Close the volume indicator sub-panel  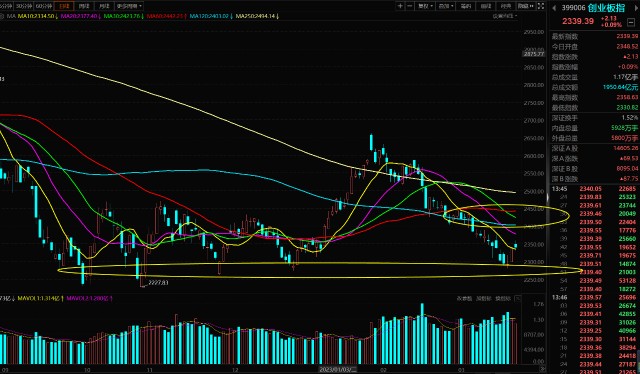[518, 298]
